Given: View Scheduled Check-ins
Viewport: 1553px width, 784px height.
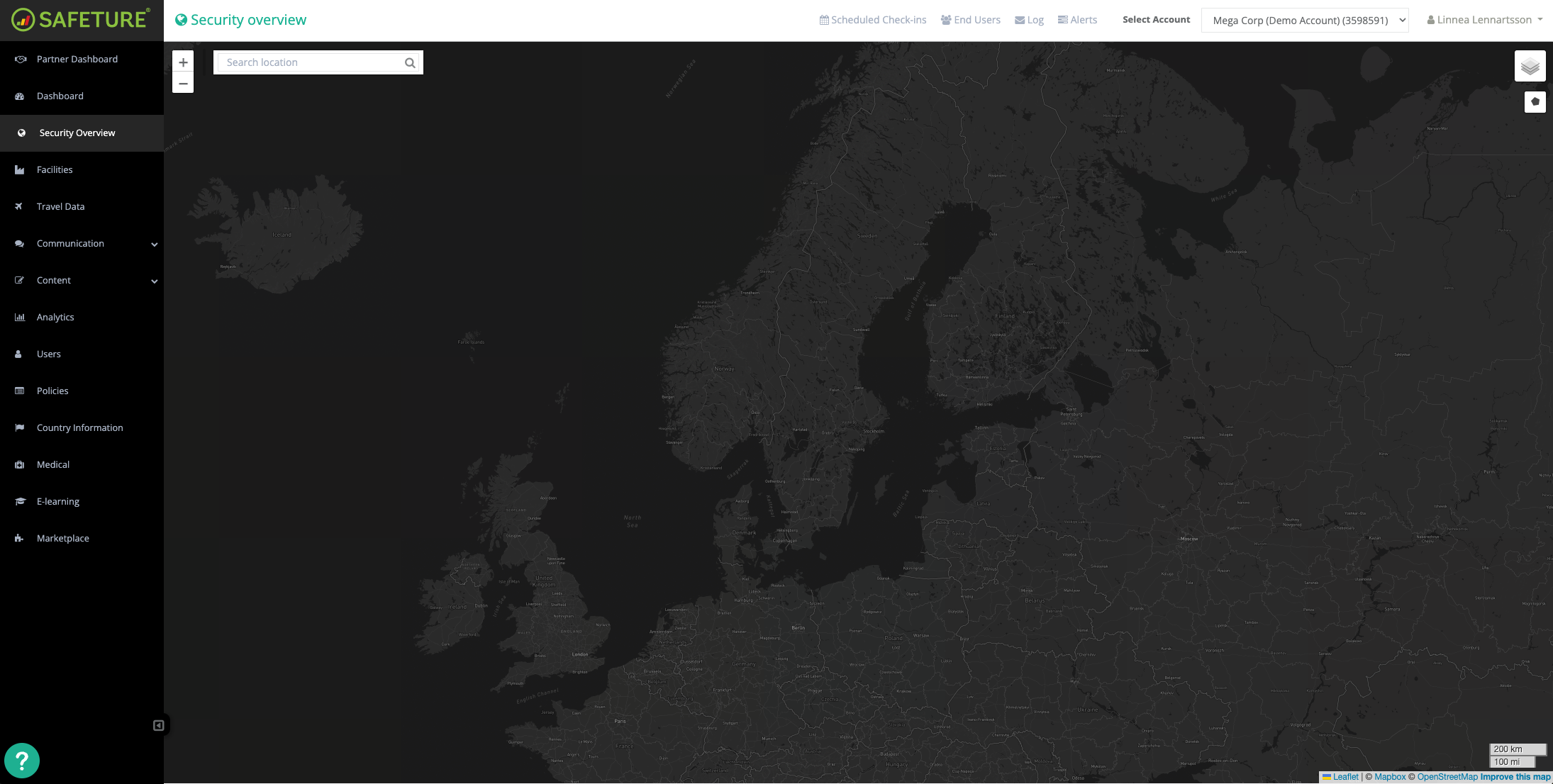Looking at the screenshot, I should click(872, 19).
